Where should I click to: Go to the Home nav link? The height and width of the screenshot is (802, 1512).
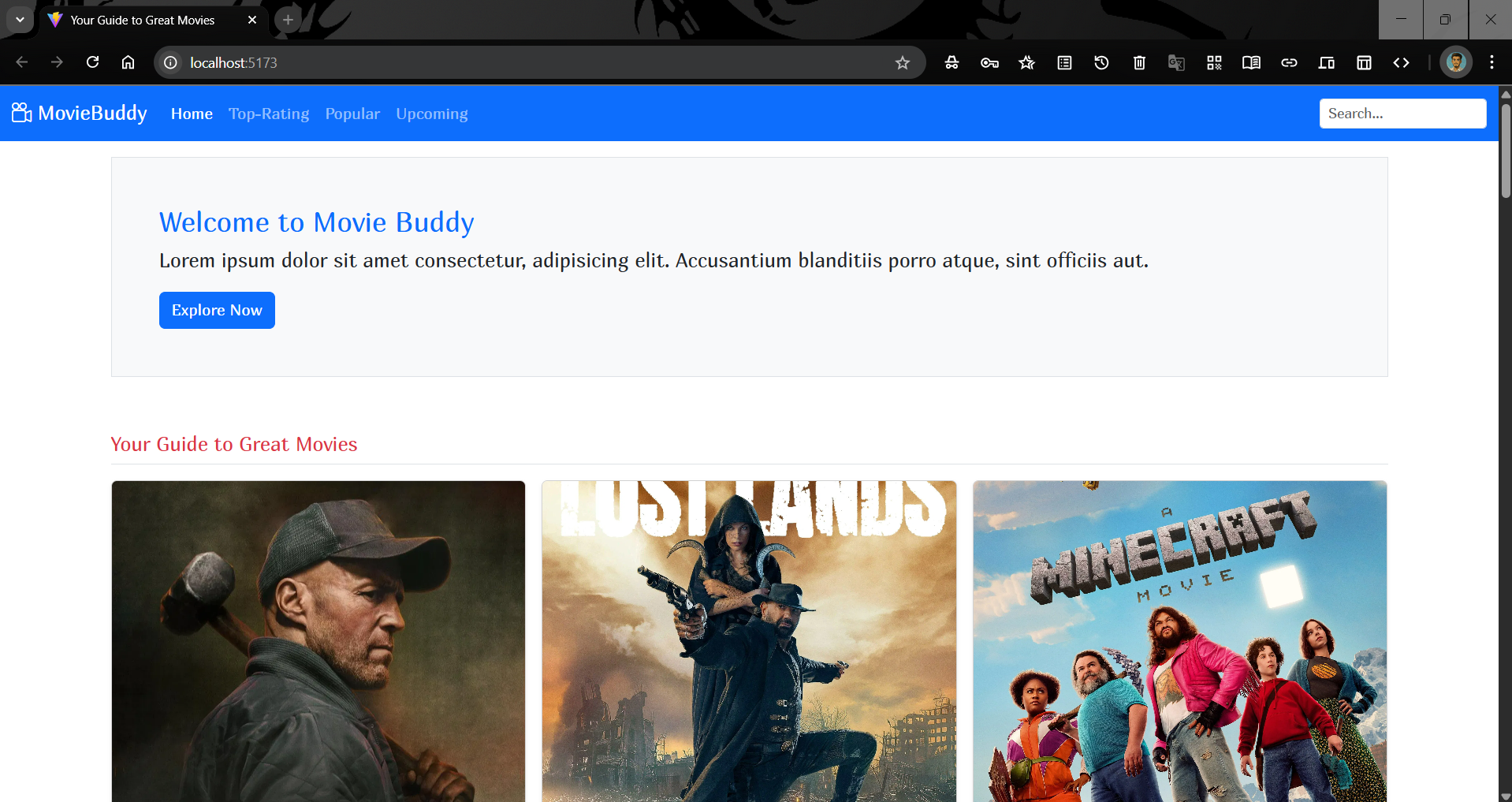tap(192, 114)
